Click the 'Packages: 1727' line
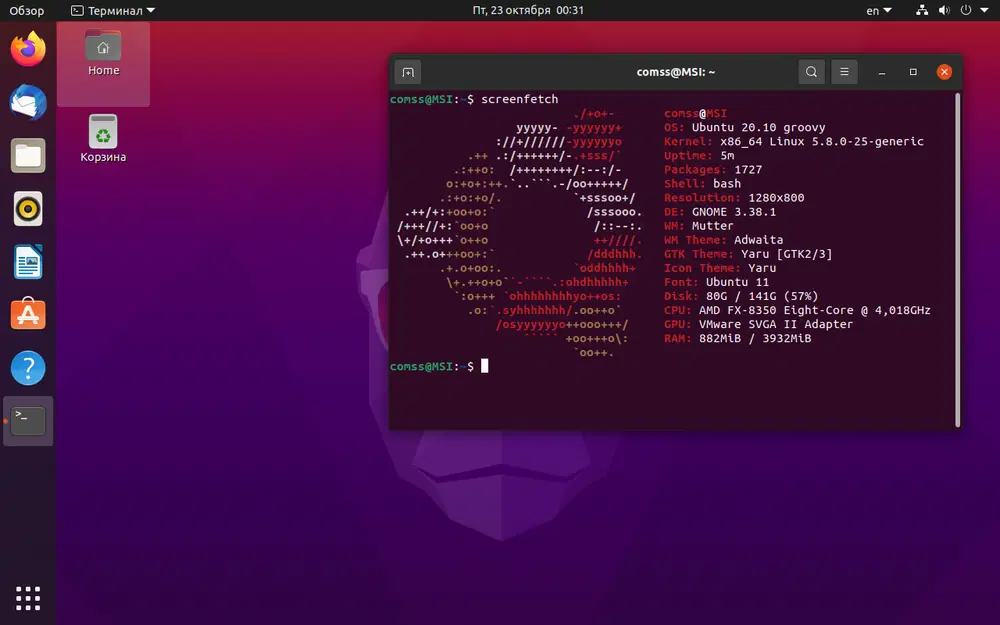This screenshot has height=625, width=1000. (x=713, y=170)
